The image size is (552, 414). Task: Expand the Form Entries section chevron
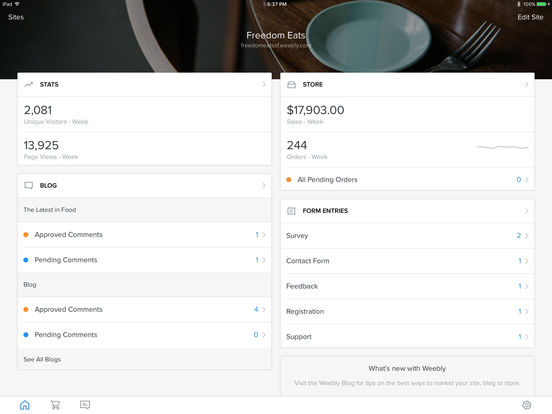527,211
